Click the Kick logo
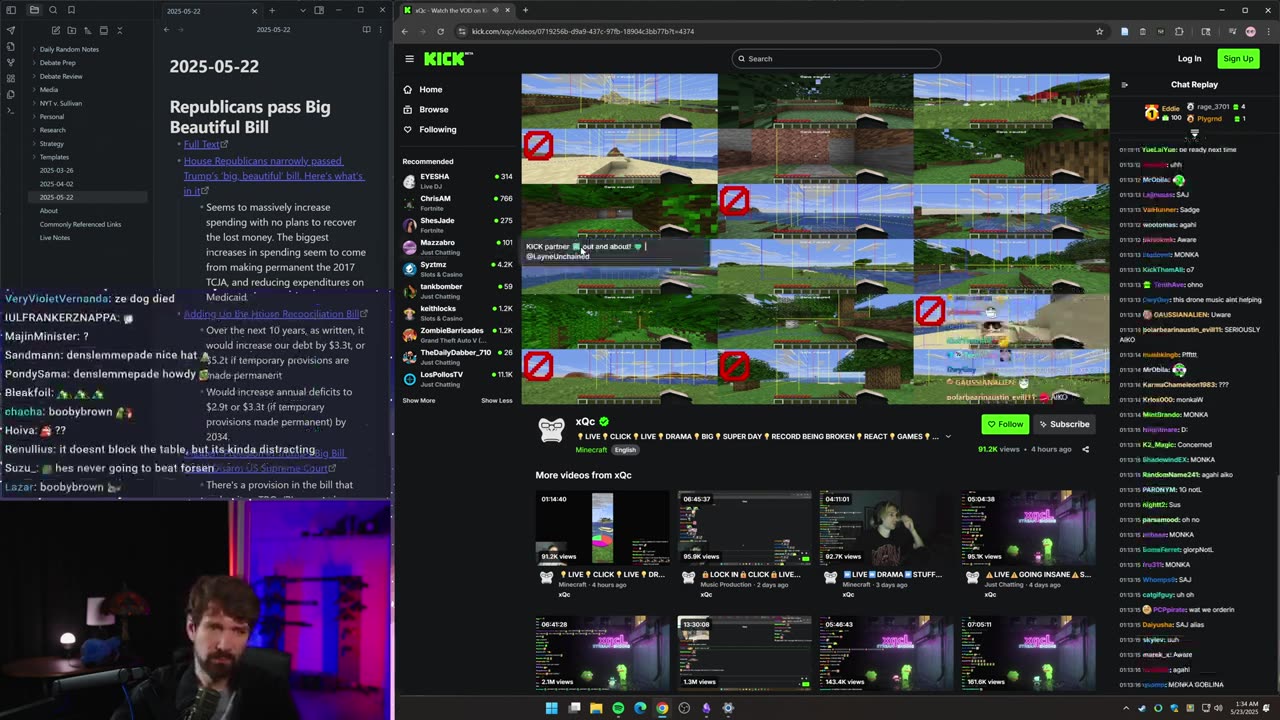1280x720 pixels. click(443, 59)
